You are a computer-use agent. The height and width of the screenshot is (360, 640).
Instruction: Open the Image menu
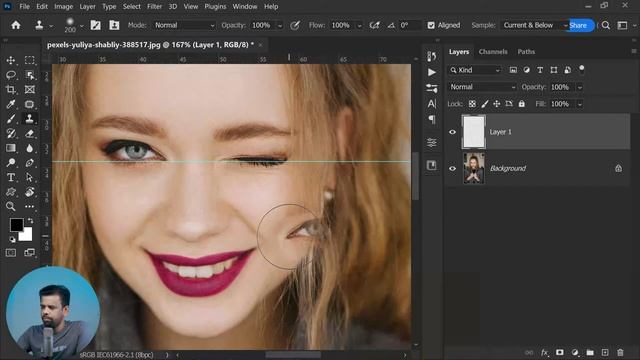(x=63, y=7)
